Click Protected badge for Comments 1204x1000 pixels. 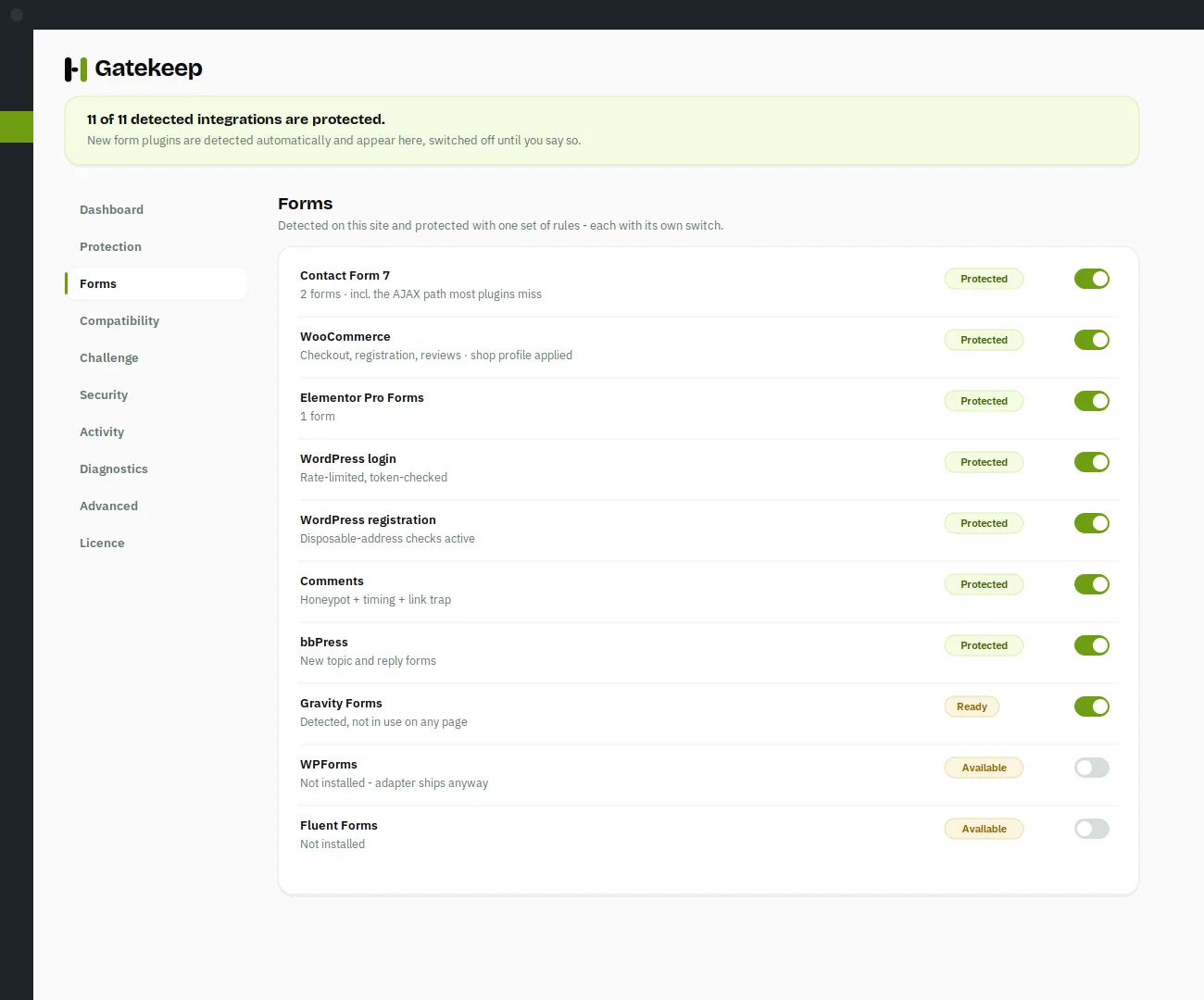(984, 584)
